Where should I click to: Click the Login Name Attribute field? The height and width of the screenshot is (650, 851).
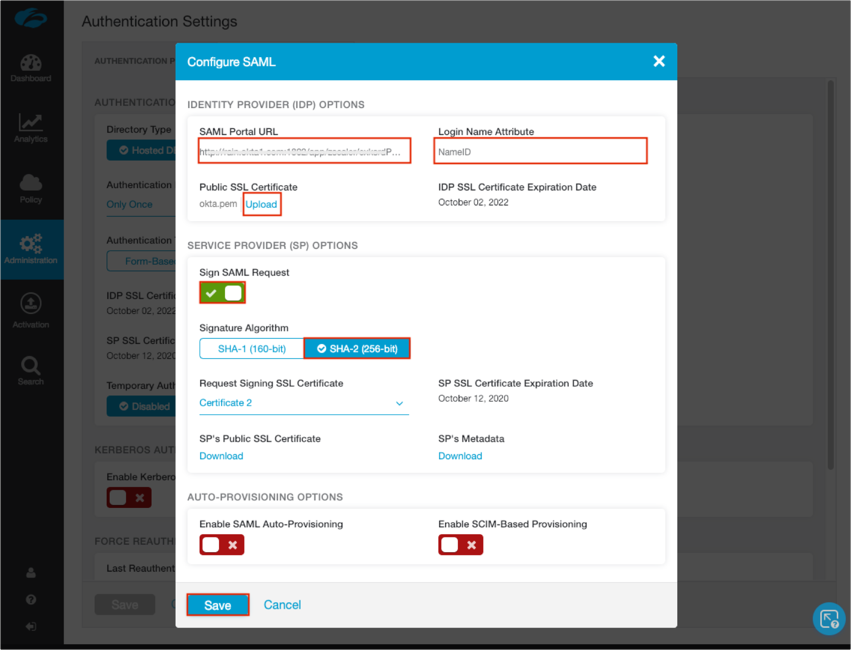[540, 152]
